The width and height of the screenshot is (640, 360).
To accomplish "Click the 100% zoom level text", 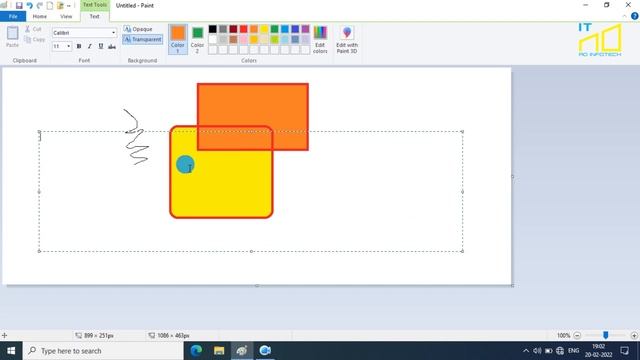I will [x=563, y=336].
